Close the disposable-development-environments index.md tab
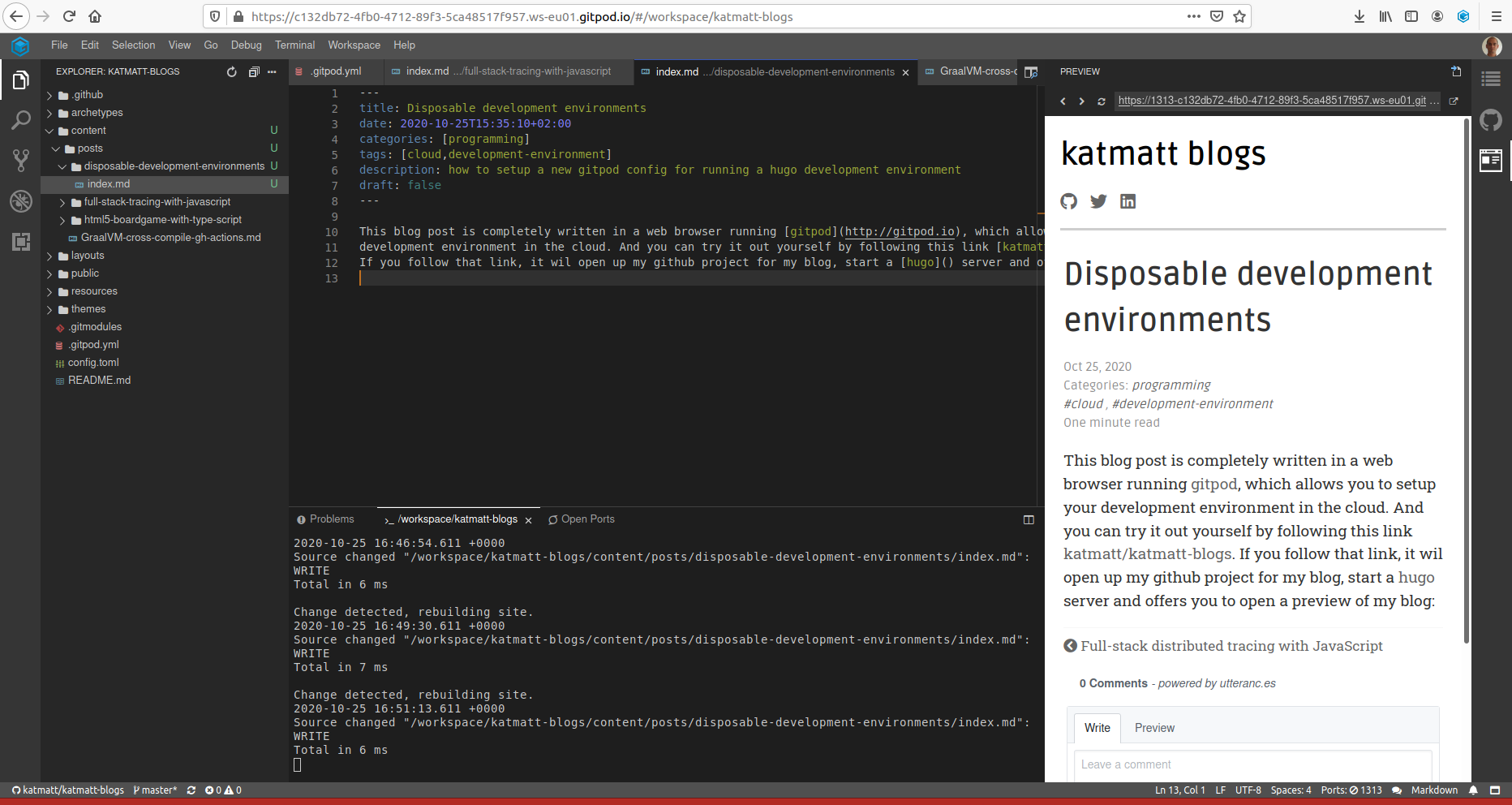Viewport: 1512px width, 805px height. (x=906, y=72)
